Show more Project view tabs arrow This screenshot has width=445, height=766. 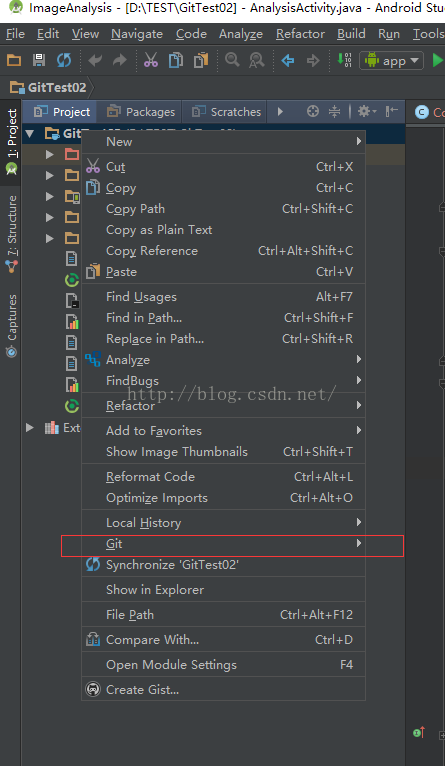click(280, 111)
